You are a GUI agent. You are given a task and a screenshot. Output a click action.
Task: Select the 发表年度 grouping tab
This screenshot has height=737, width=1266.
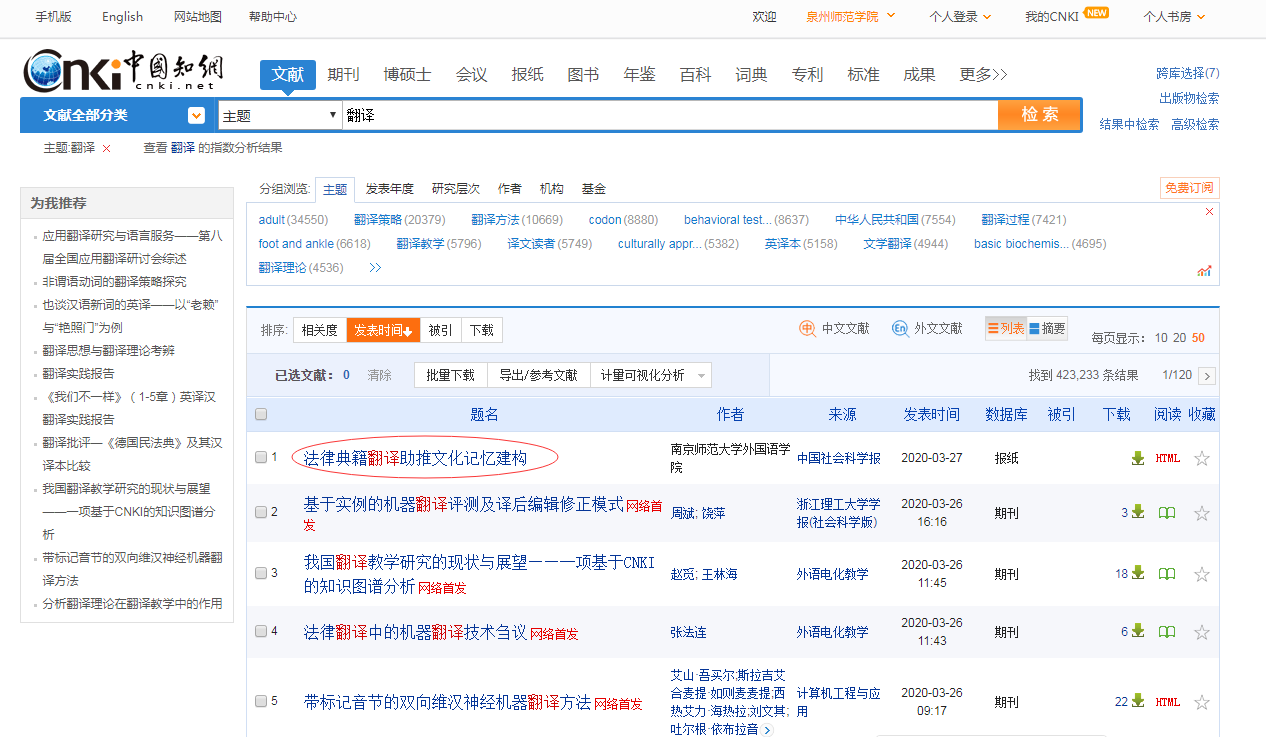(x=389, y=189)
